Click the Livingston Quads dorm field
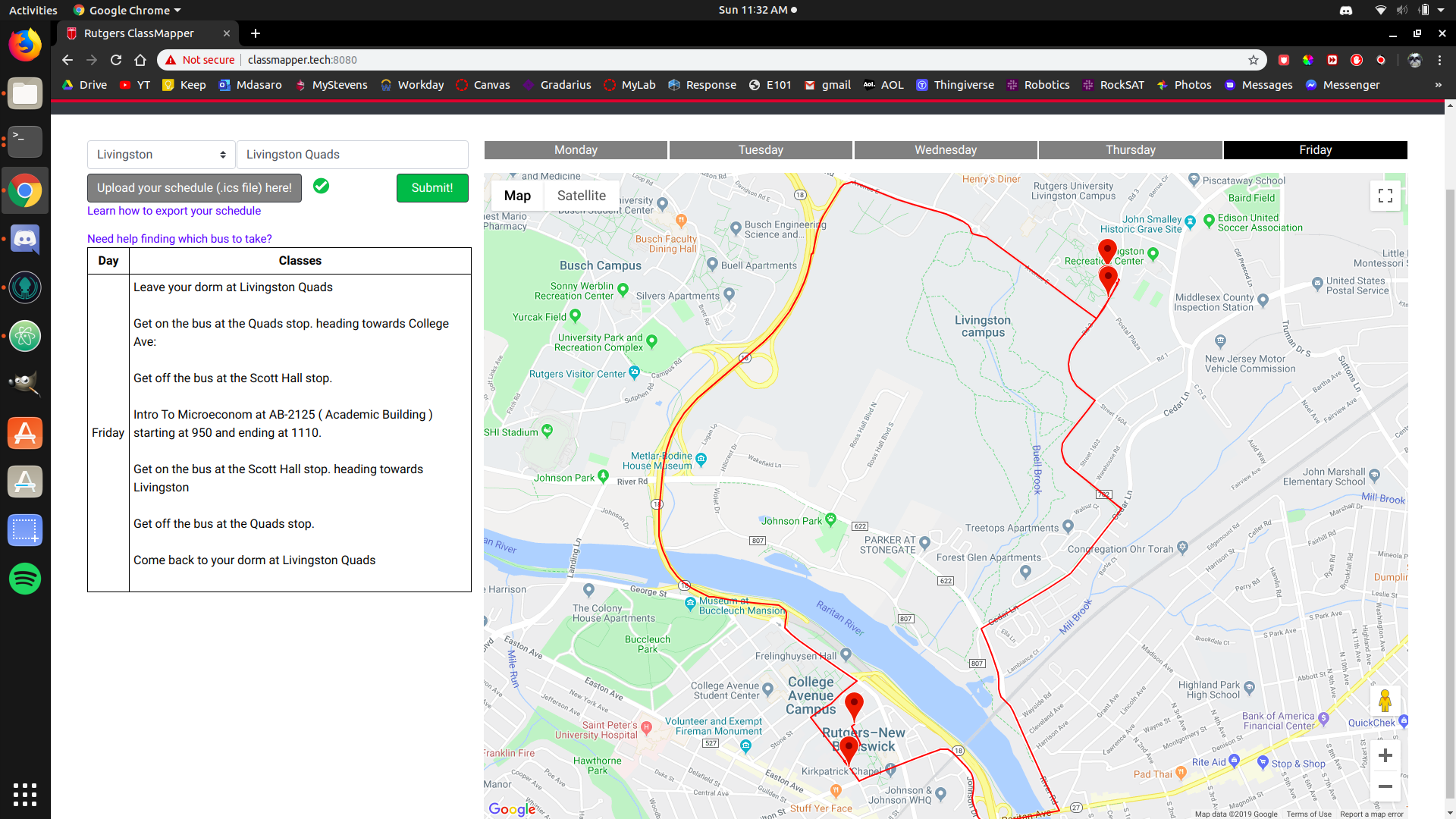 tap(353, 155)
